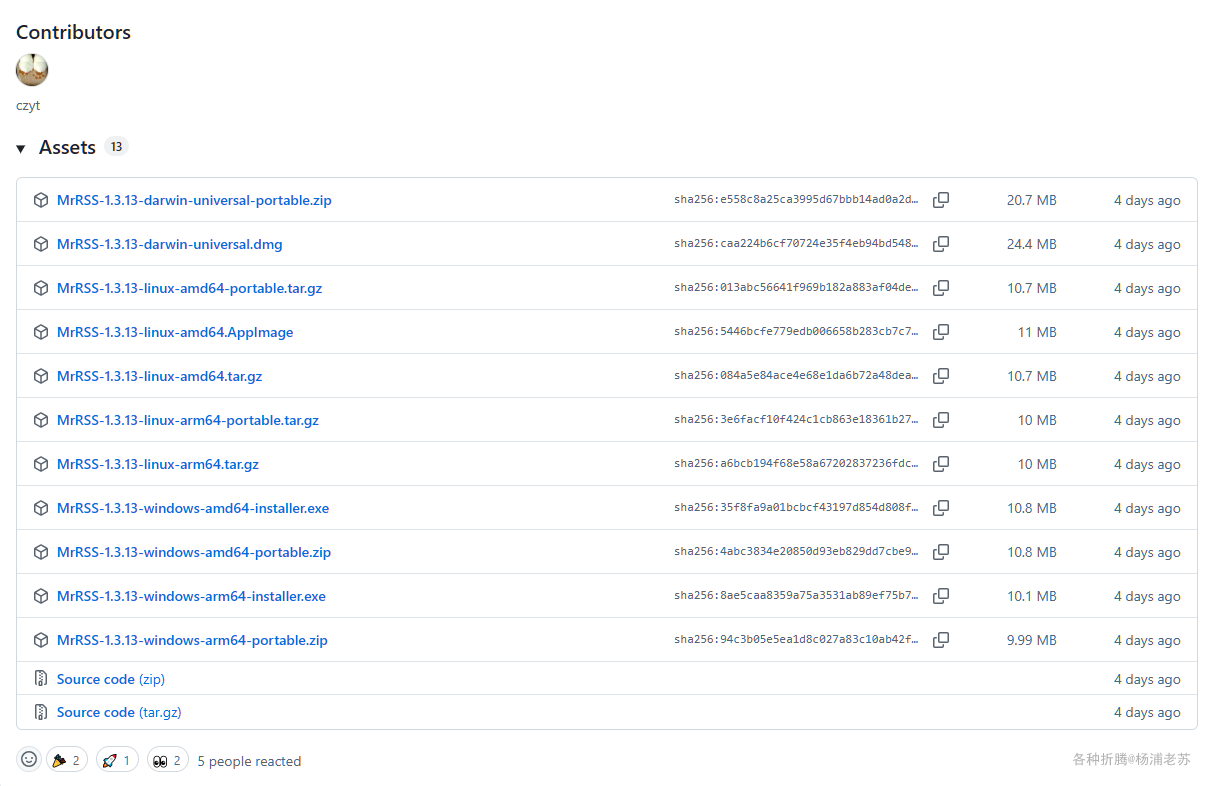
Task: Download MrRSS-1.3.13-windows-amd64-installer.exe
Action: (x=193, y=508)
